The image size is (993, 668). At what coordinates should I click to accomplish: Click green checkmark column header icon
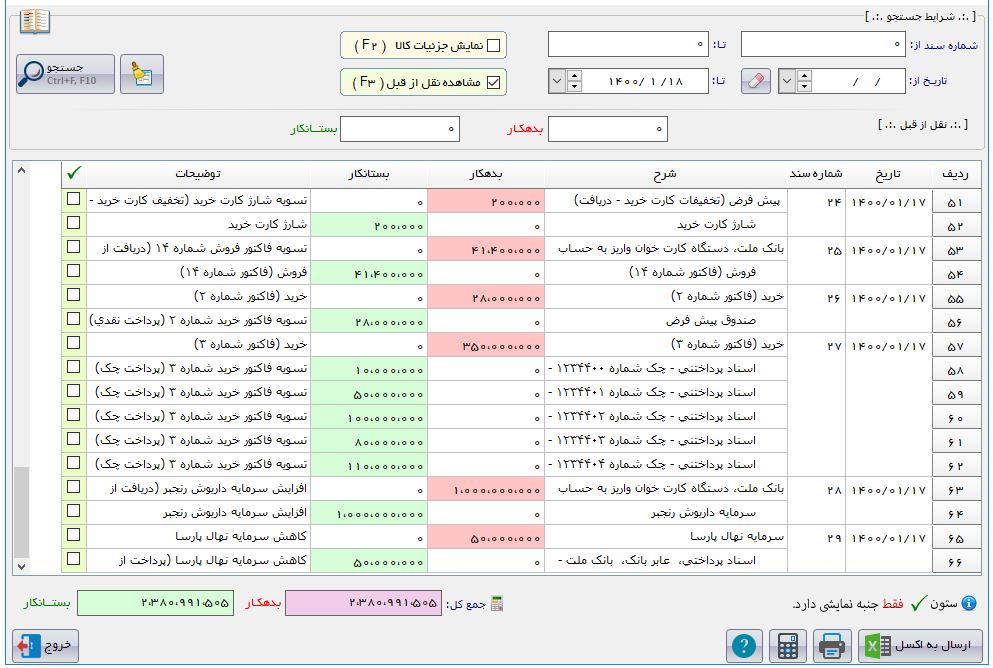(73, 172)
